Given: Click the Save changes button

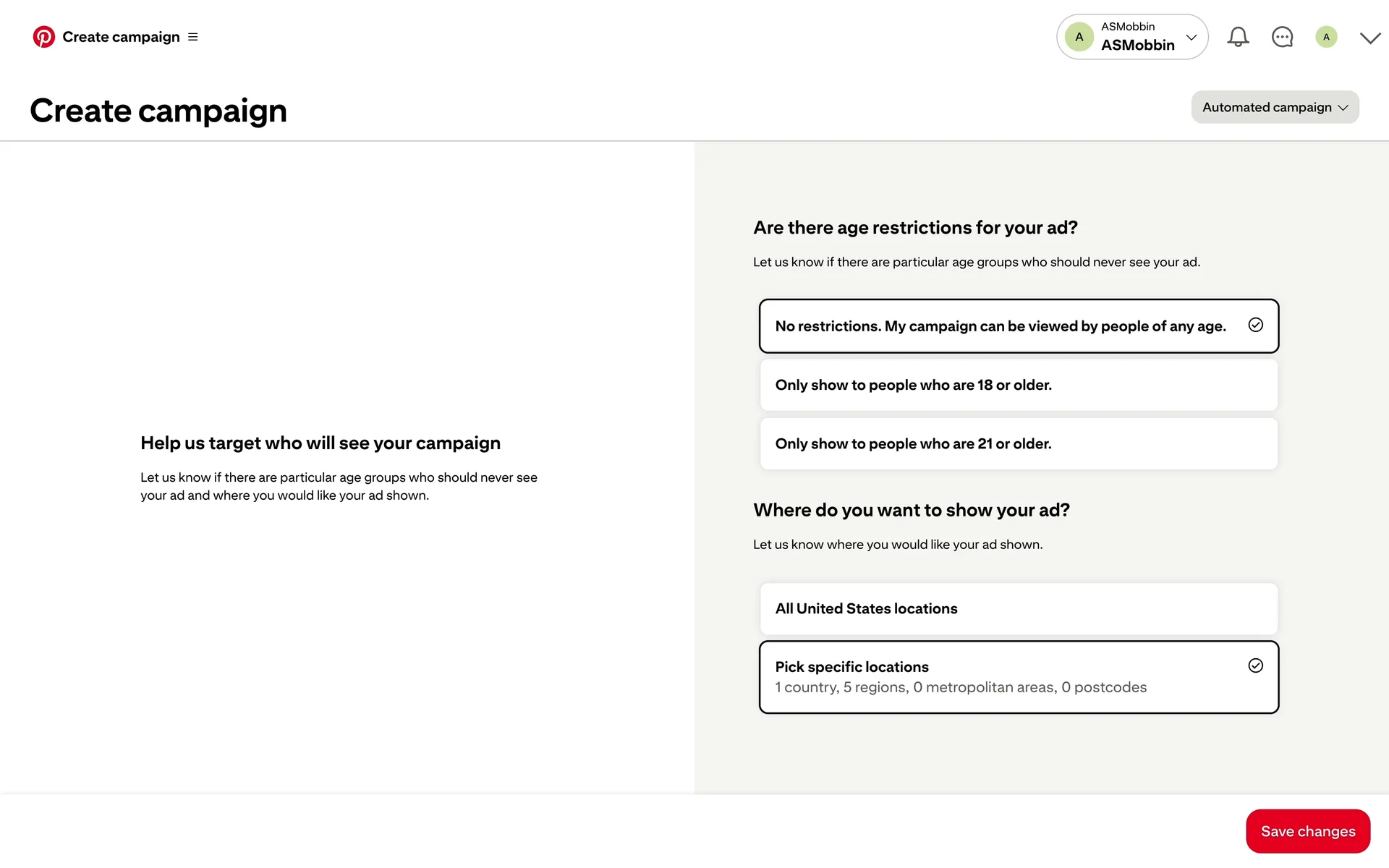Looking at the screenshot, I should pos(1307,831).
